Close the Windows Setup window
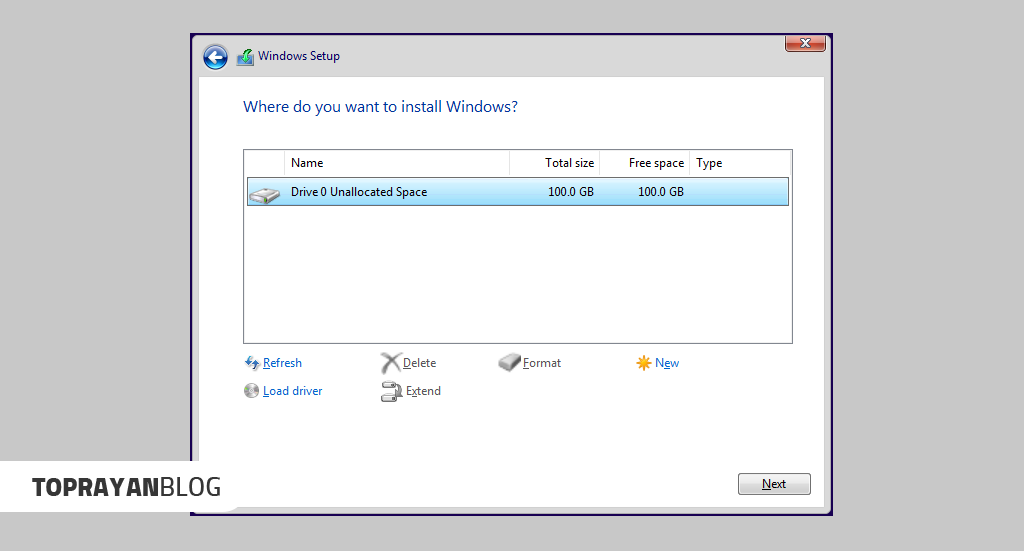 coord(805,43)
